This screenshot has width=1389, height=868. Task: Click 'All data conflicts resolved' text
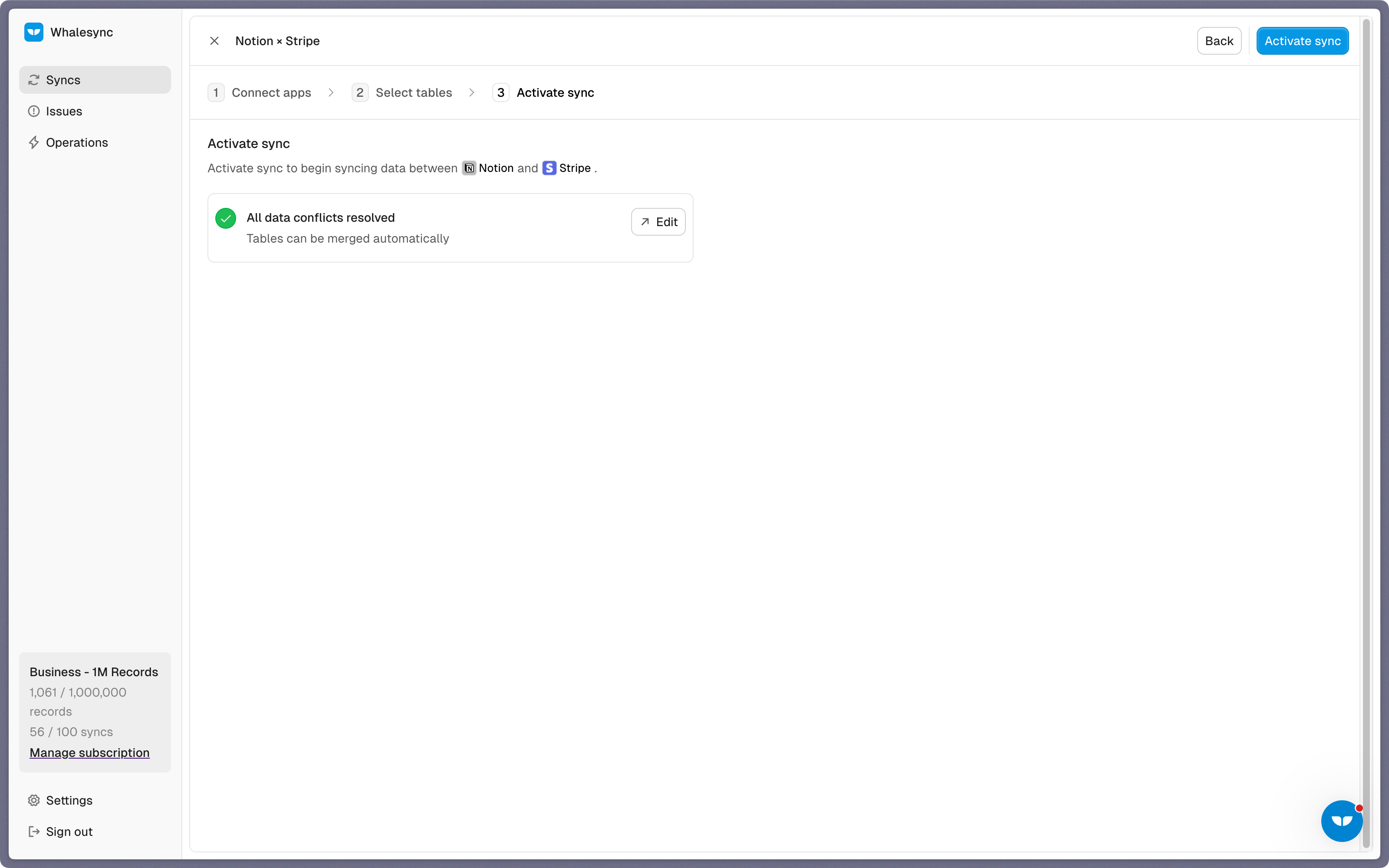pos(321,217)
